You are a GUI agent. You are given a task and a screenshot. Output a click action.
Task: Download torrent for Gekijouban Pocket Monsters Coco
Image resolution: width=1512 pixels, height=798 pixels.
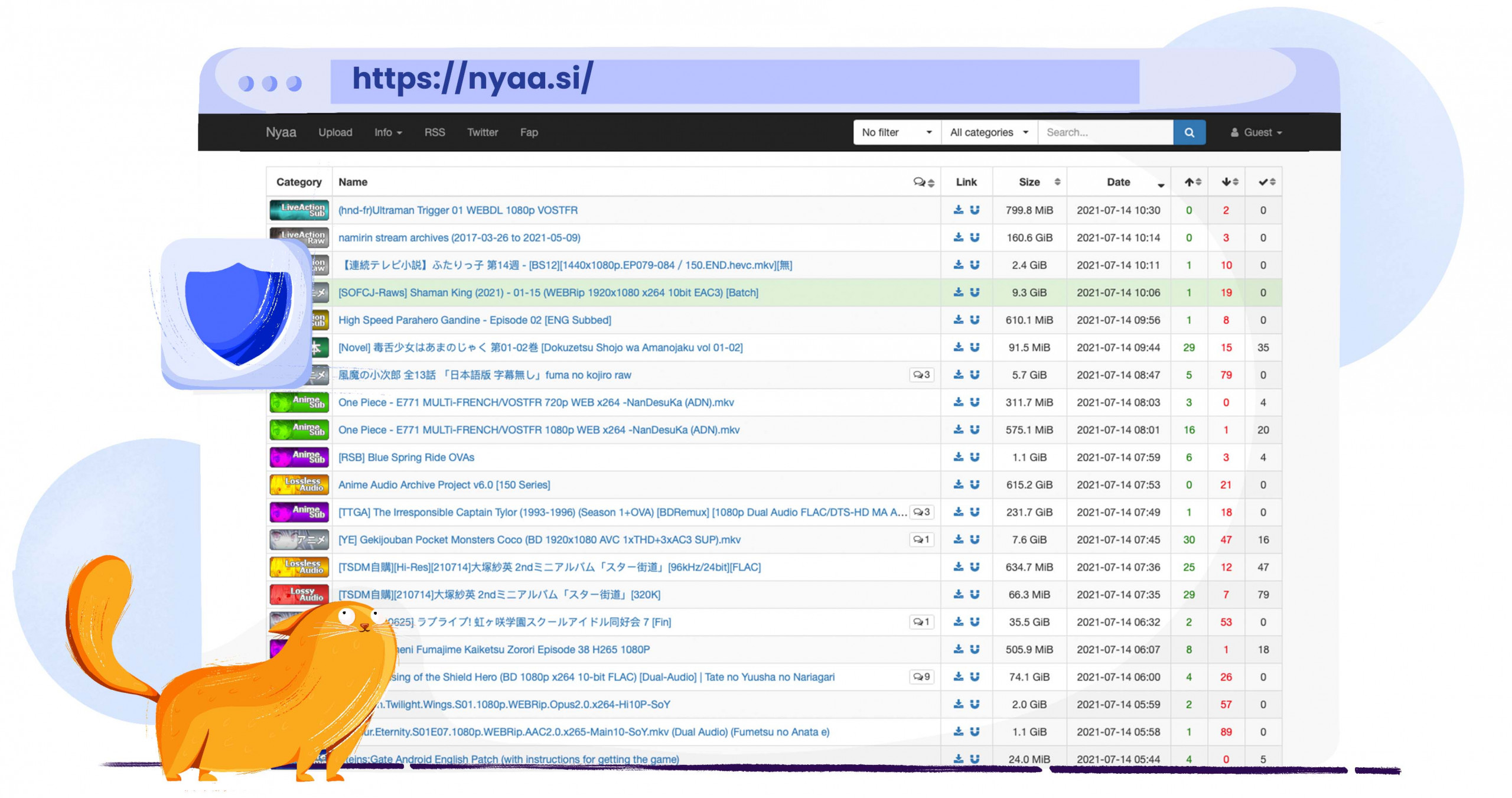958,539
